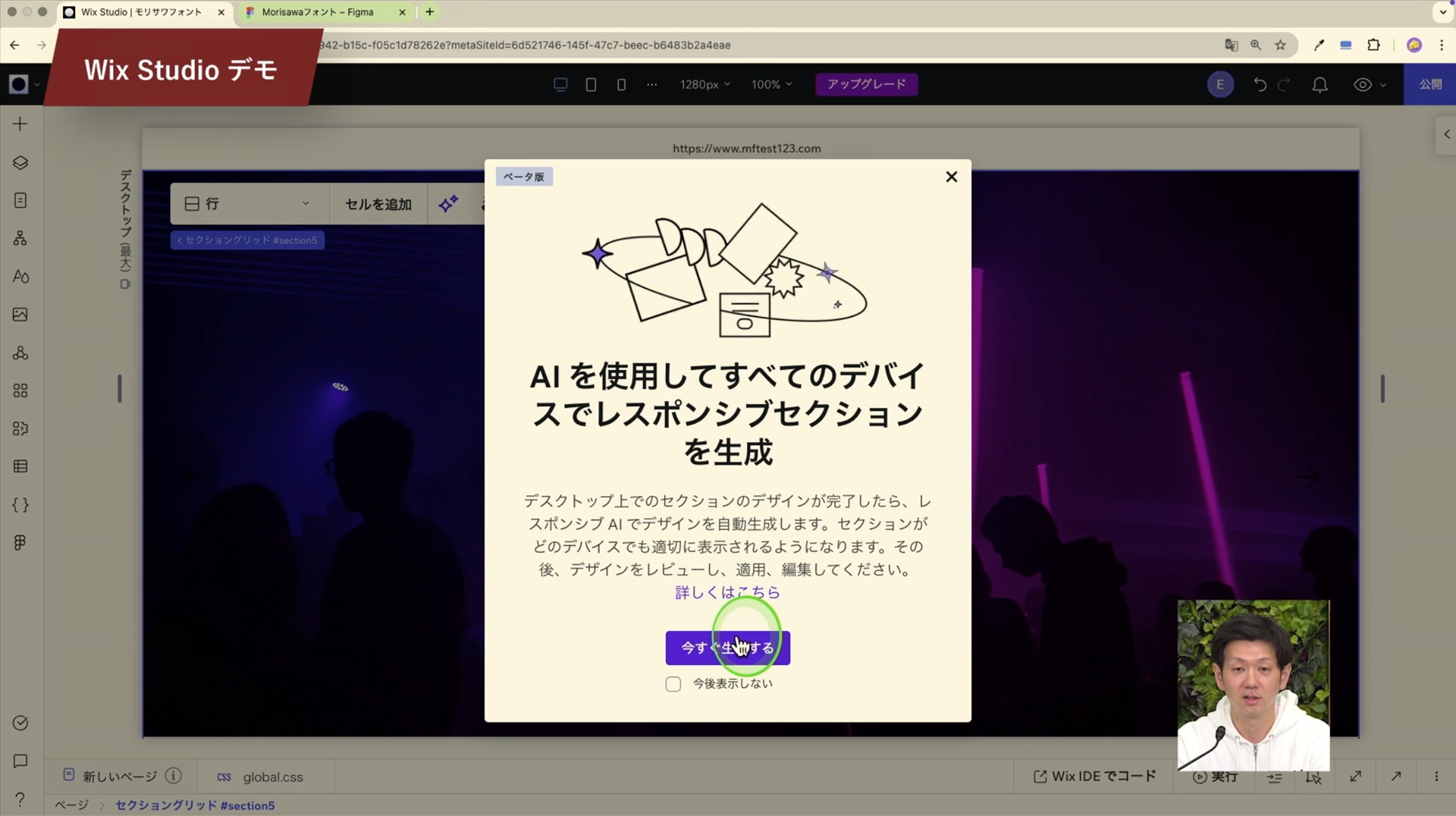Open the Site Styles typography icon

point(20,276)
